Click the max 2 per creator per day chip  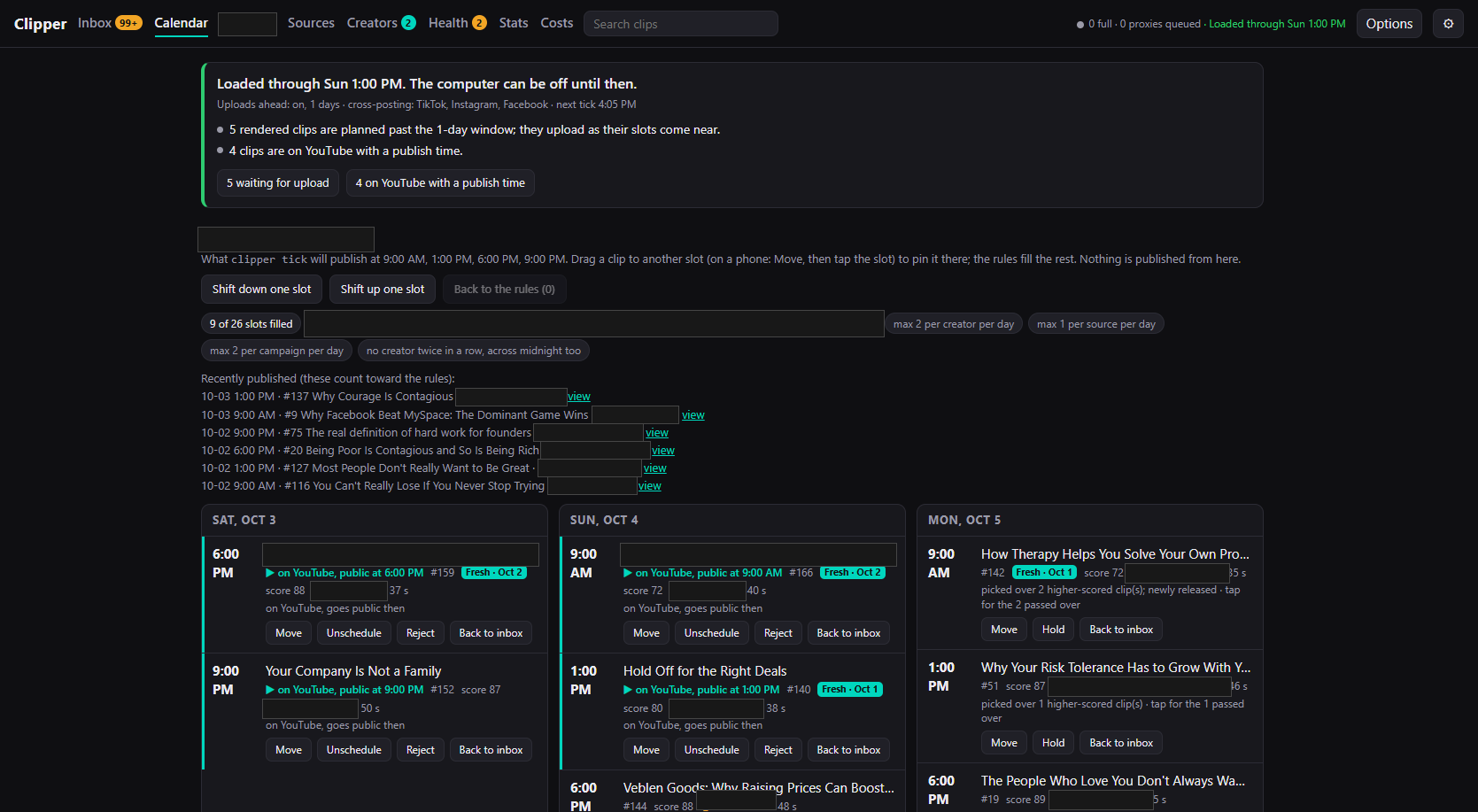[954, 324]
